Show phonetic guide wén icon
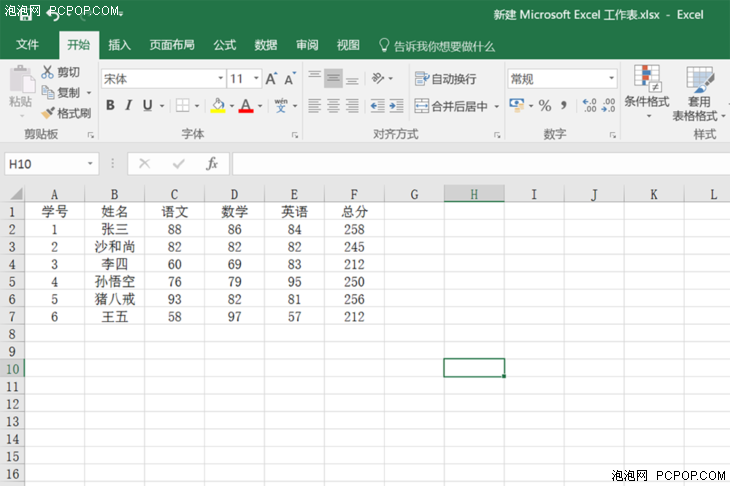Screen dimensions: 730x486 [x=281, y=106]
